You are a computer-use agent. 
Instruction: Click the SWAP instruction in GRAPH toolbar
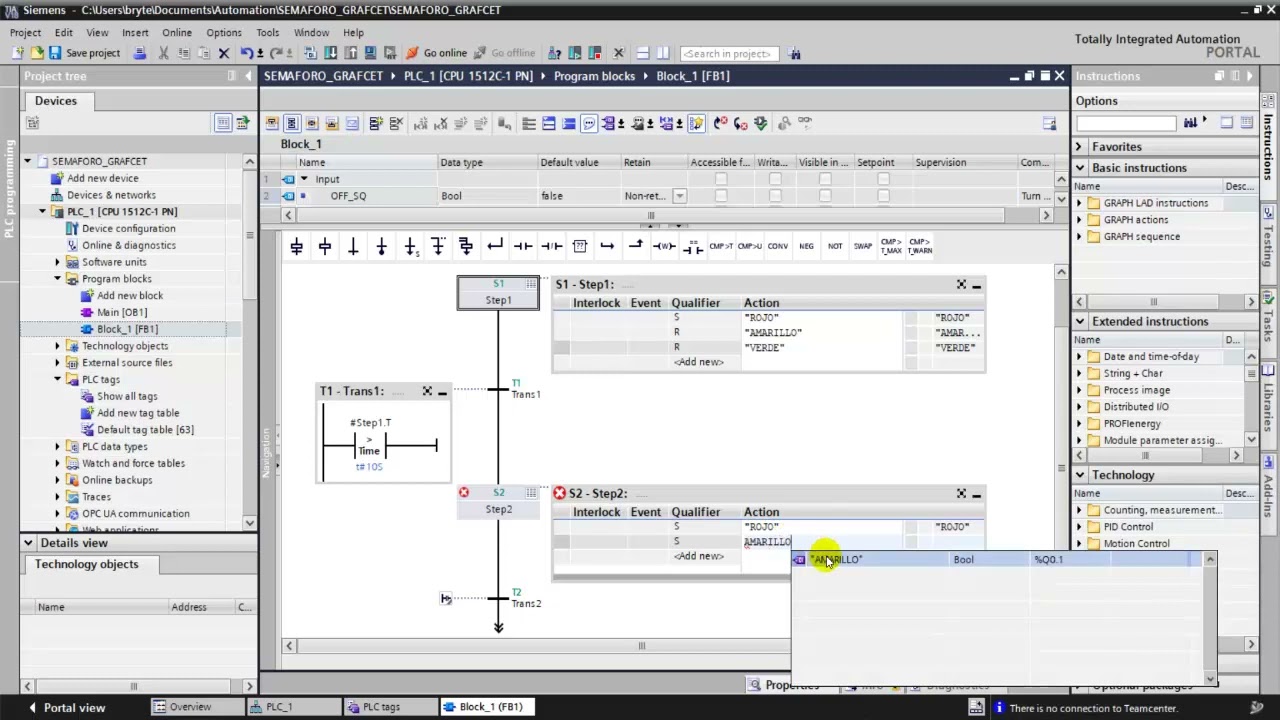(x=863, y=246)
